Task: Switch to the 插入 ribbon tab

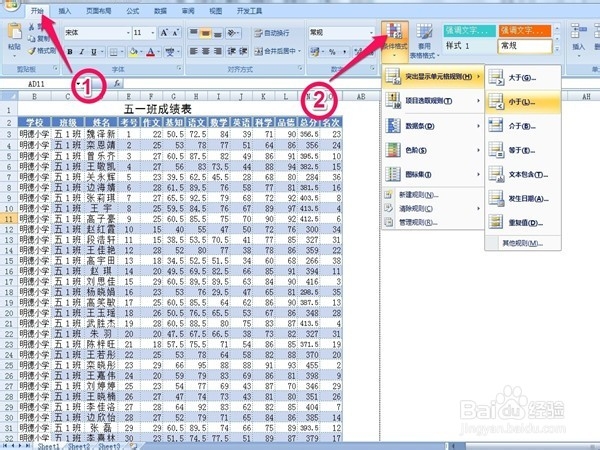Action: pos(64,11)
